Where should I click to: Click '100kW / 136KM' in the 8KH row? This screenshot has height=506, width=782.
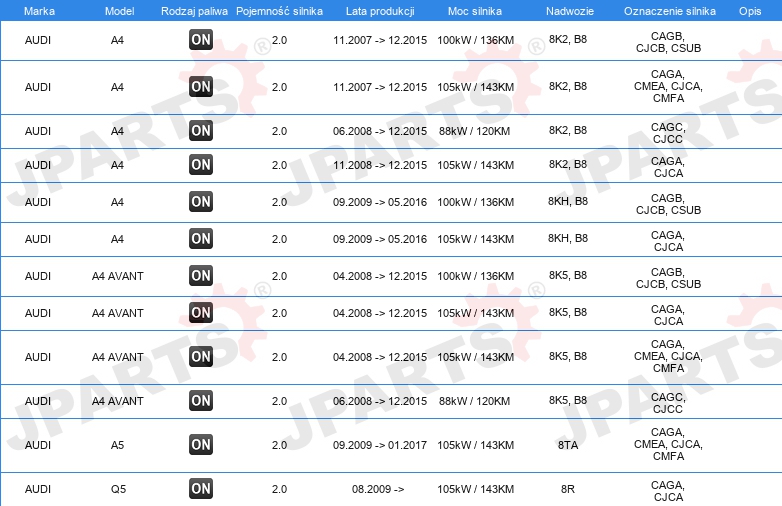(x=475, y=202)
